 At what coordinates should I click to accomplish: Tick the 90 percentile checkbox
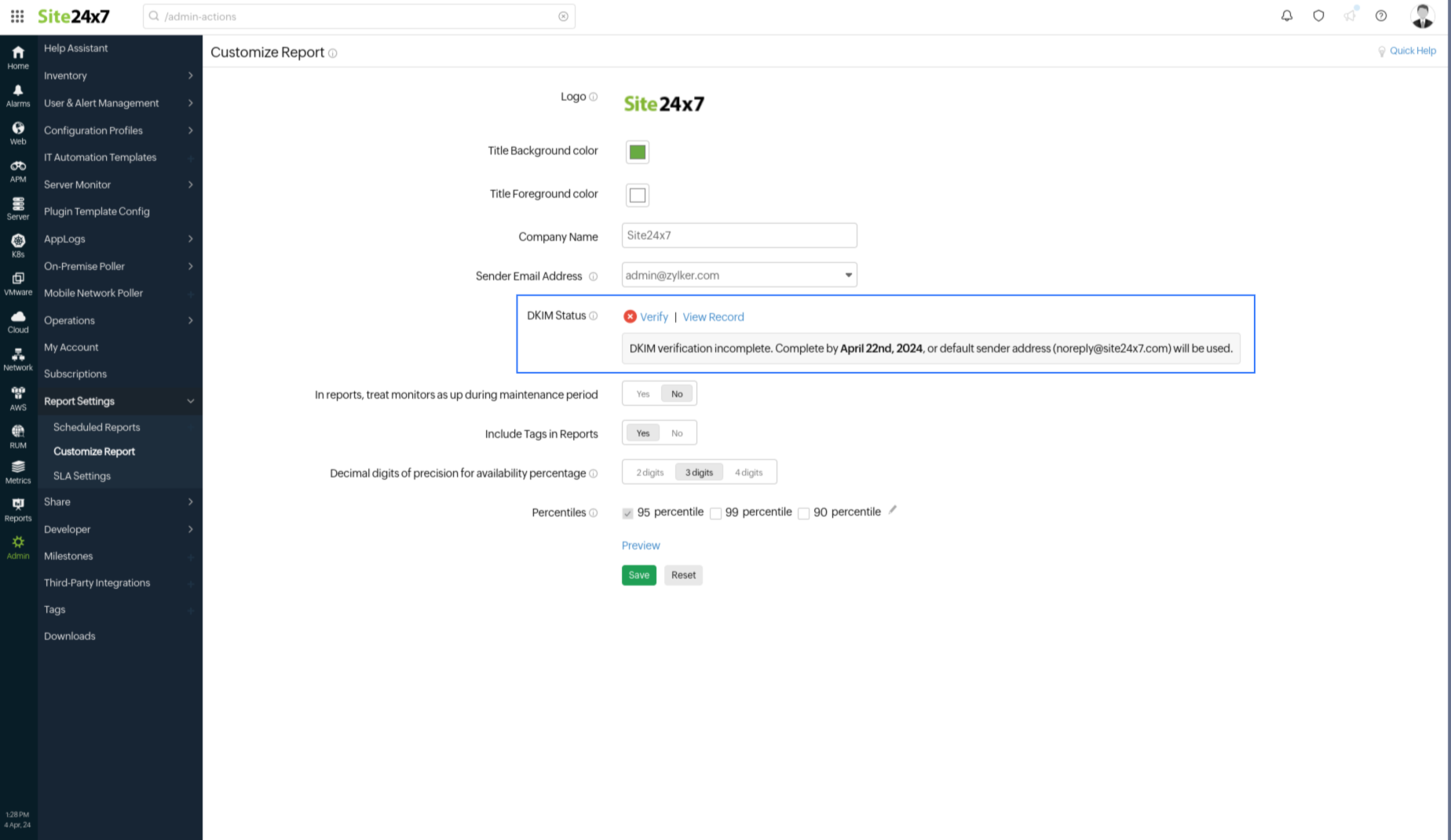coord(803,513)
